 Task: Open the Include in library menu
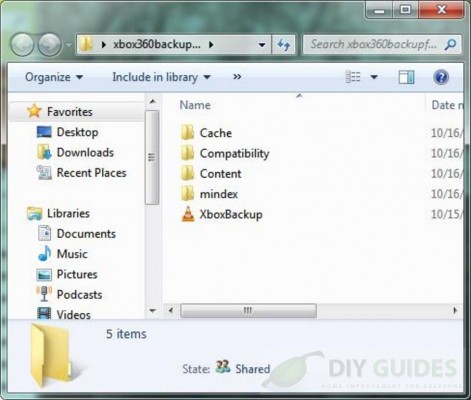point(161,77)
